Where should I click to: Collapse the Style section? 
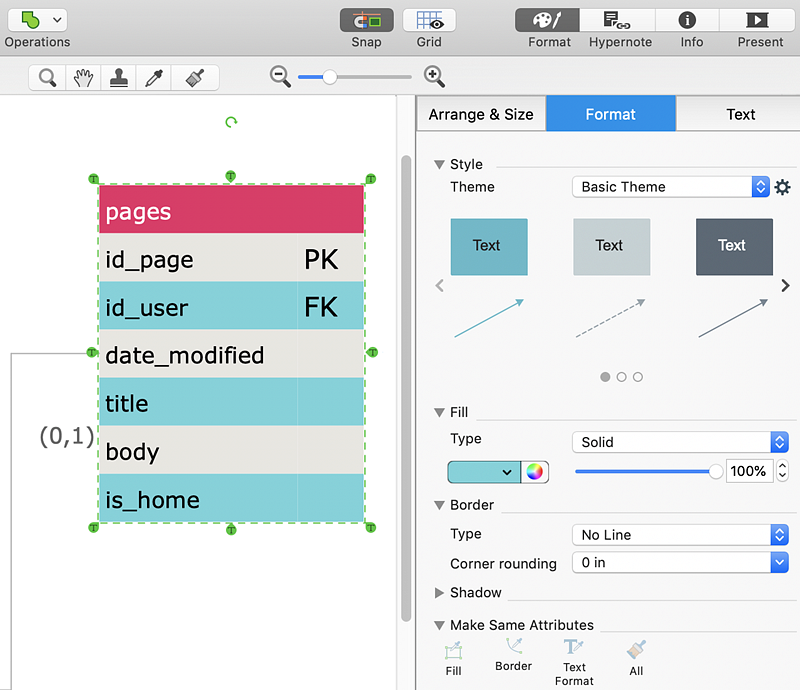coord(439,164)
